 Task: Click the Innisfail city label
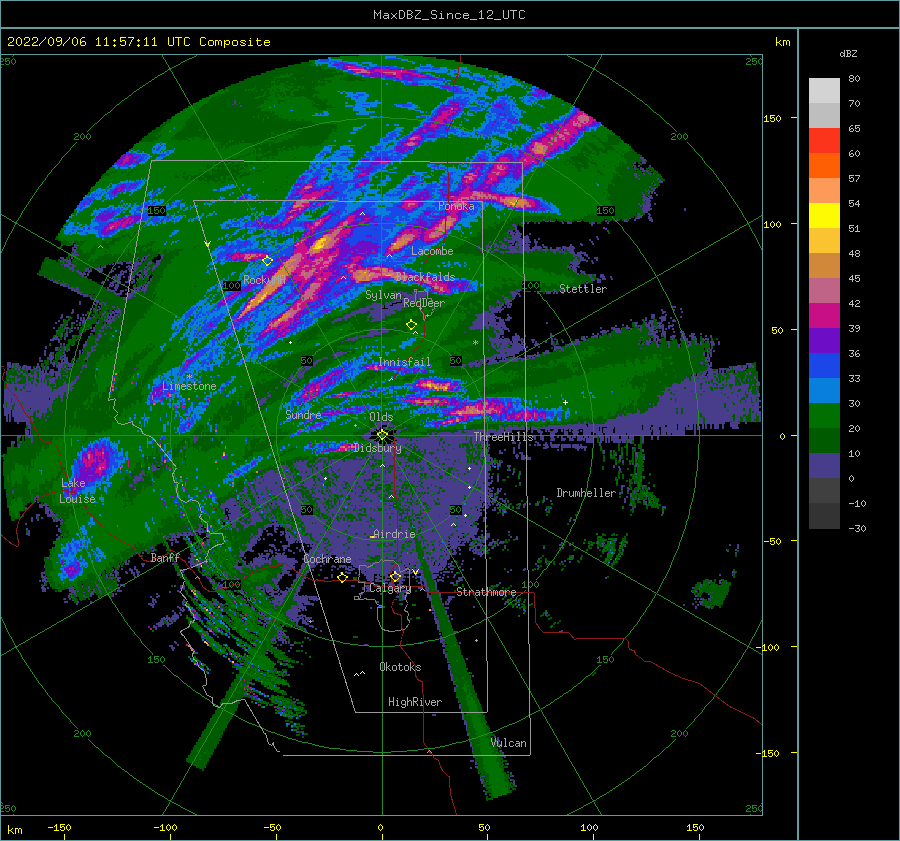pos(404,362)
